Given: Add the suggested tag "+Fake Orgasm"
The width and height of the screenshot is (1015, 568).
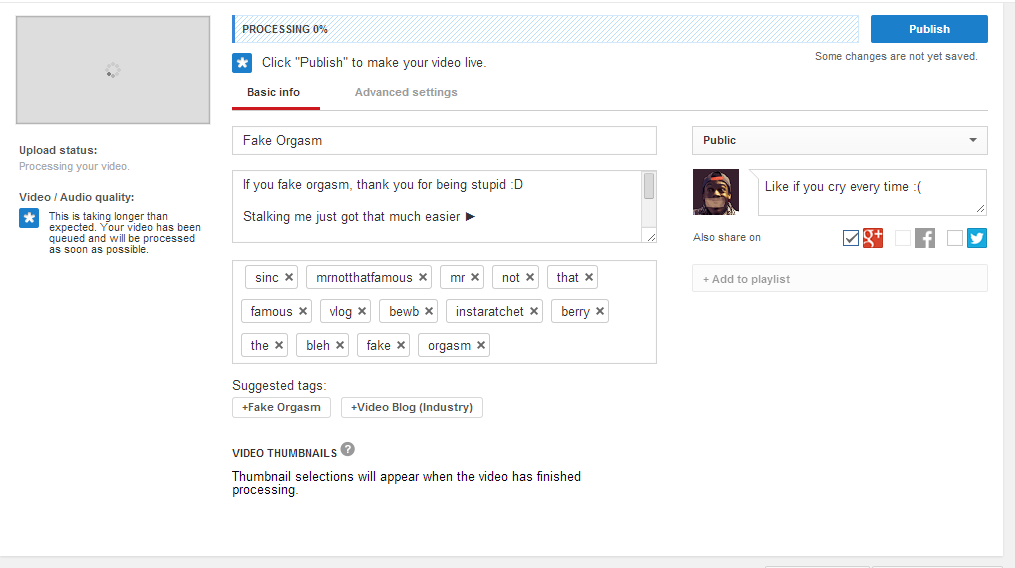Looking at the screenshot, I should pos(281,407).
